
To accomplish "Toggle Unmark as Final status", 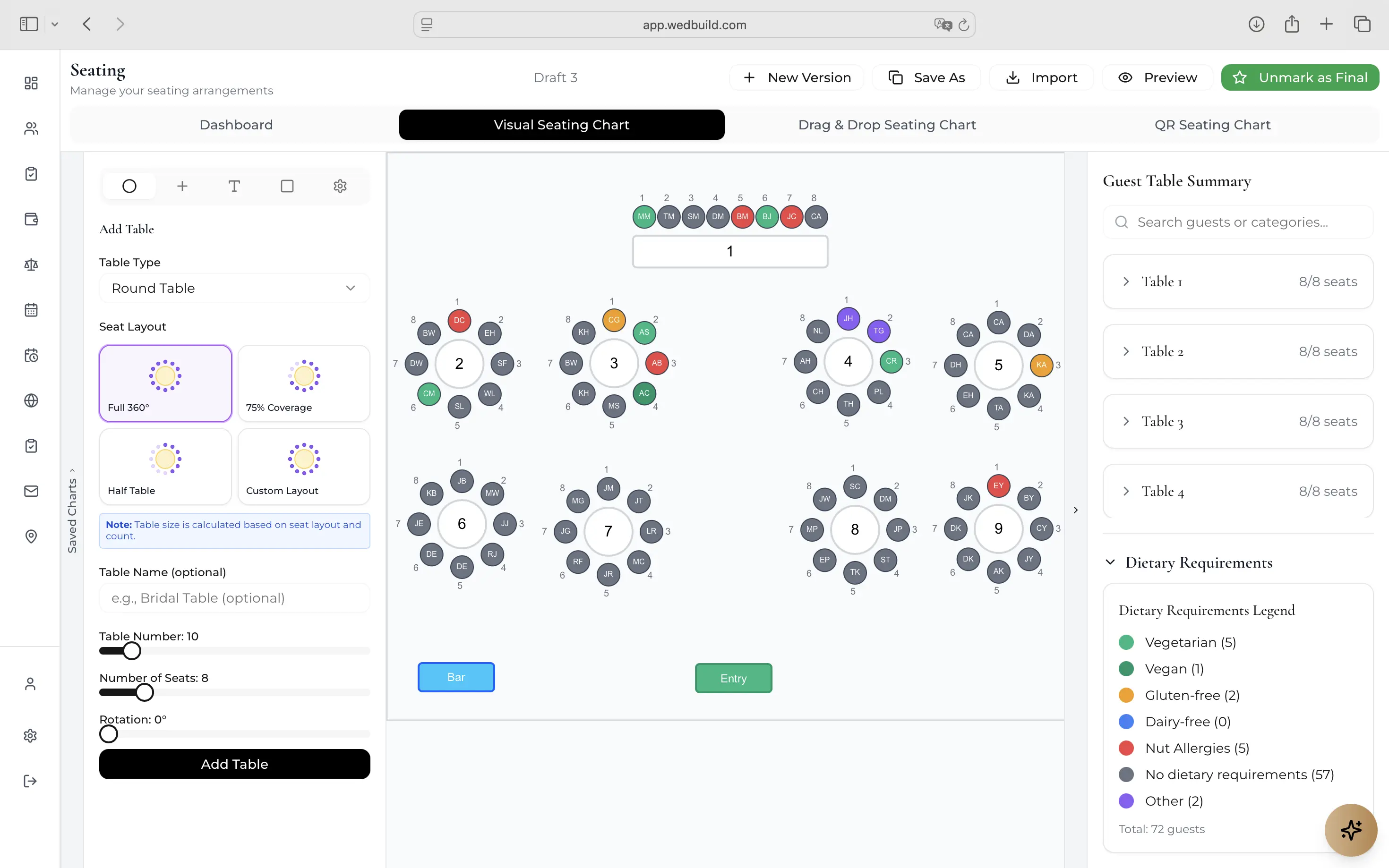I will 1300,77.
